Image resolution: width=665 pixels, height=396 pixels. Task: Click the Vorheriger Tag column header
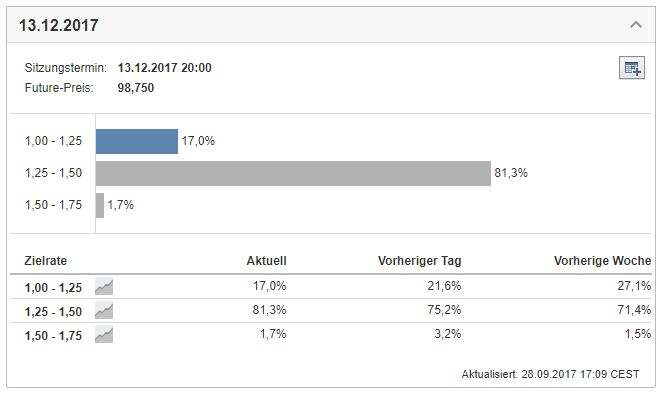[x=419, y=261]
